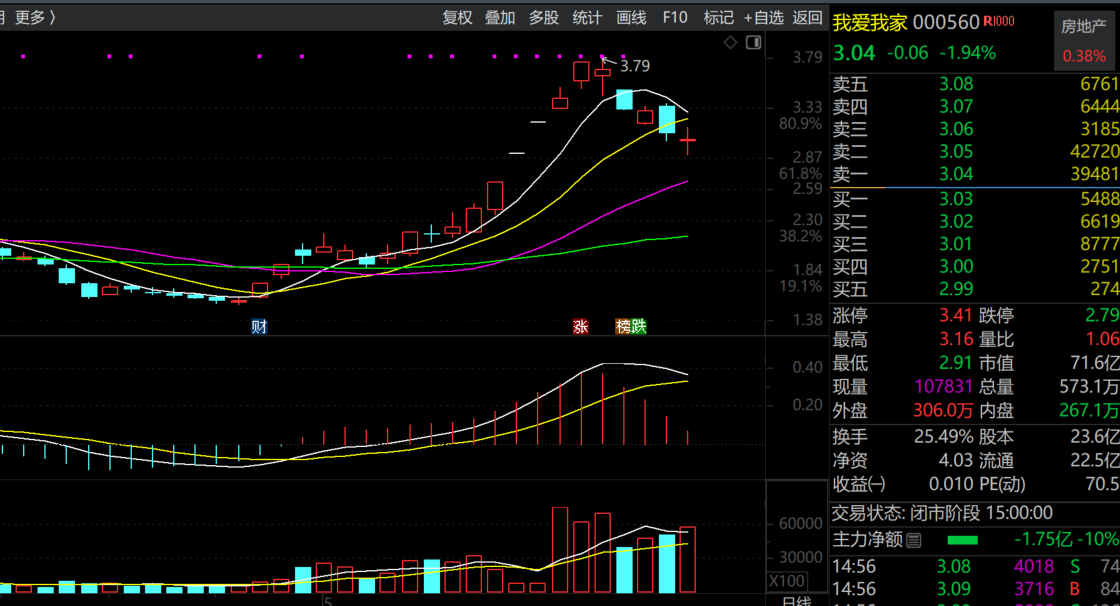Select the 多股 view
This screenshot has height=606, width=1120.
(x=544, y=17)
